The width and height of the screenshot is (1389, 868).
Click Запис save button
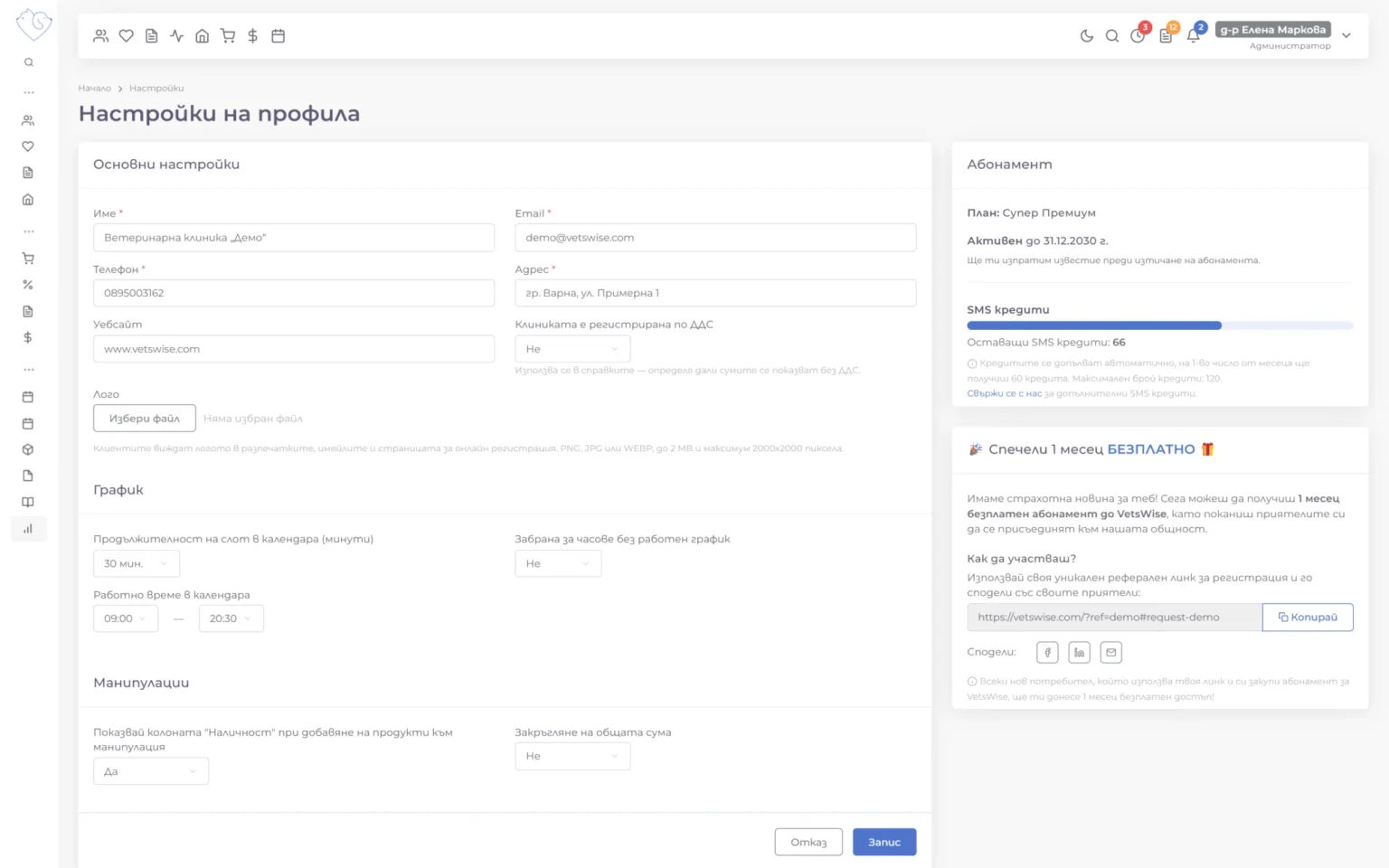[884, 842]
